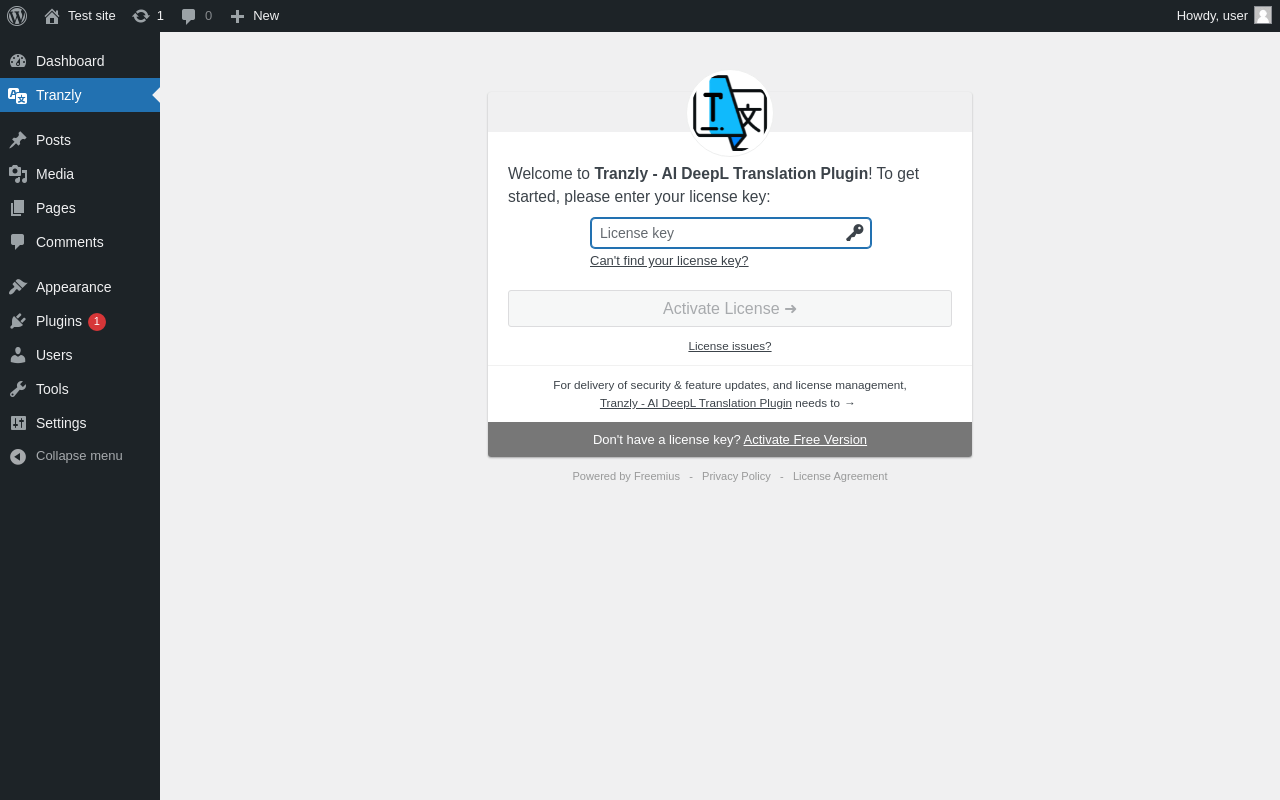The image size is (1280, 800).
Task: Click the Tranzly translation sidebar icon
Action: coord(18,95)
